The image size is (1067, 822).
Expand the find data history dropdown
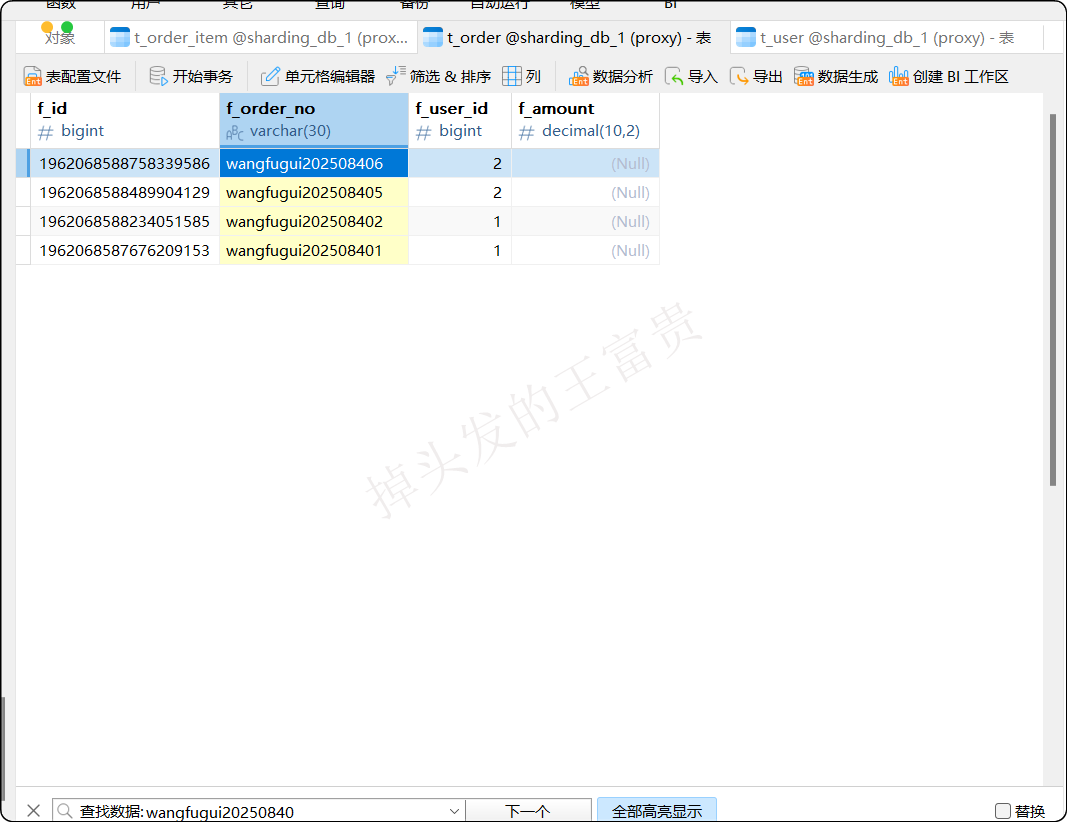point(455,810)
